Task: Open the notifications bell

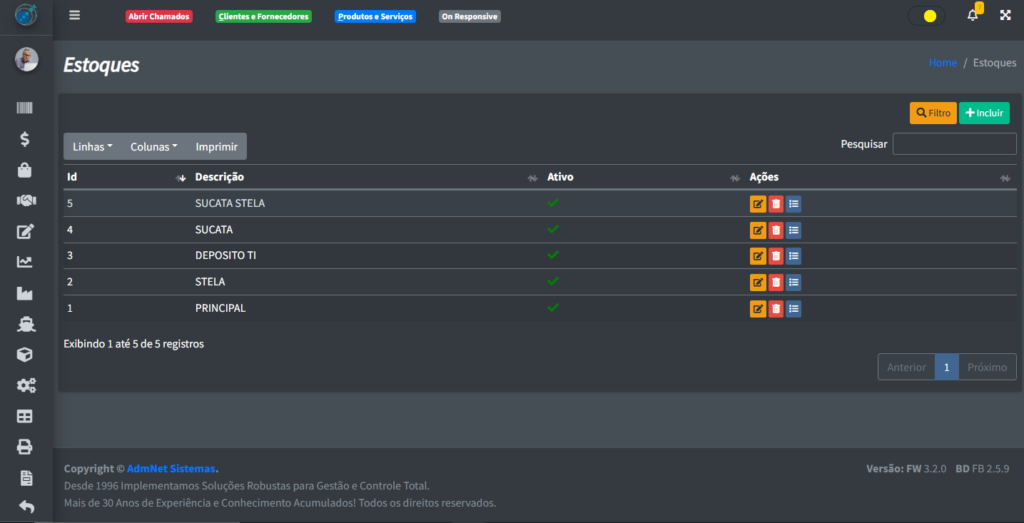Action: 972,16
